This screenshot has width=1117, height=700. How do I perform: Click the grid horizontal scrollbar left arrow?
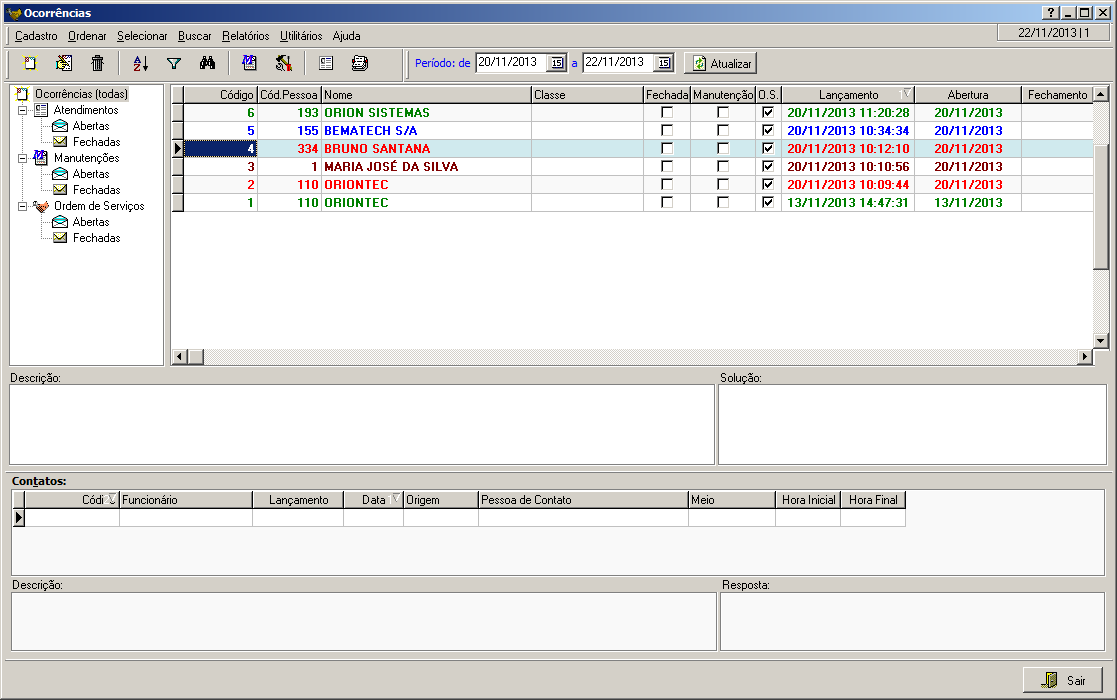coord(180,356)
